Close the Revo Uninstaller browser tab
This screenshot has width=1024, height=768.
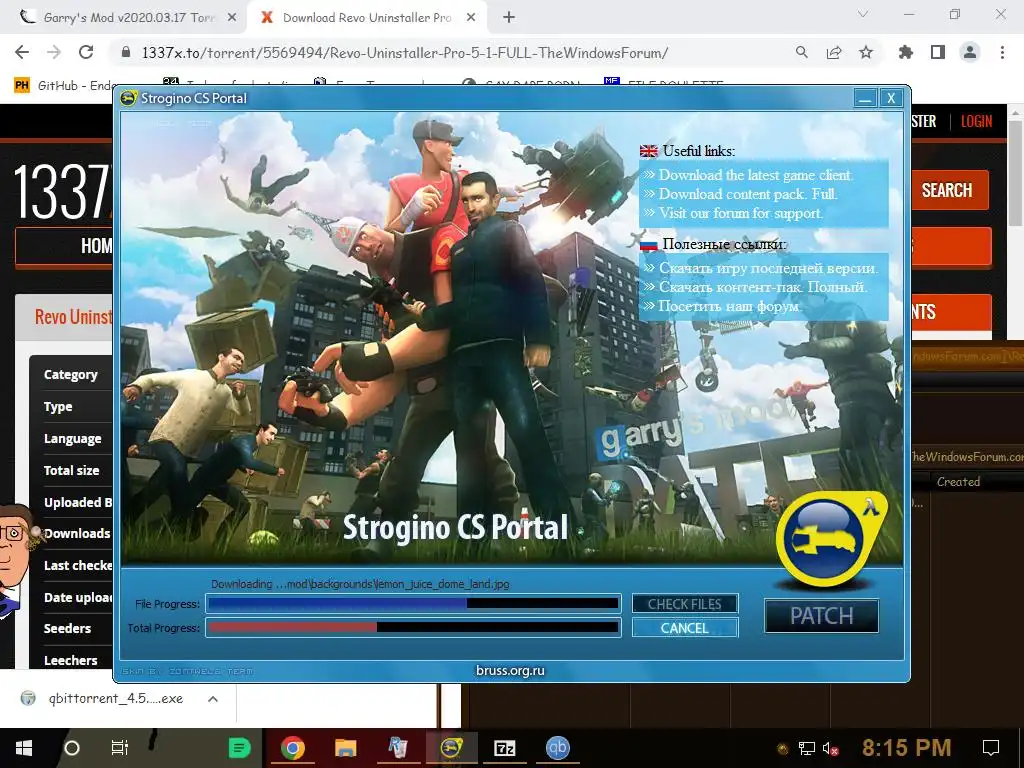tap(471, 18)
